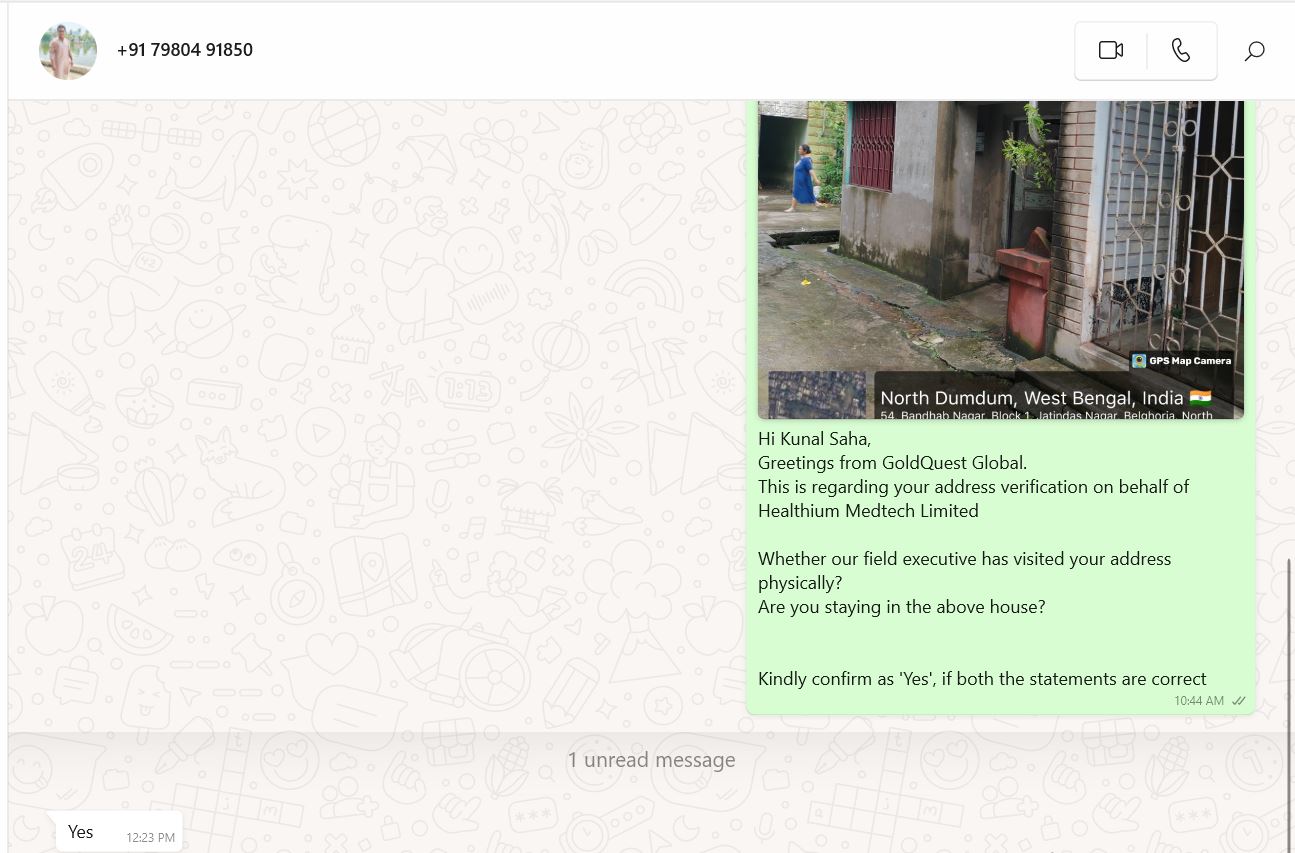The image size is (1295, 853).
Task: Click the chat vertical scrollbar thumb
Action: coord(1290,705)
